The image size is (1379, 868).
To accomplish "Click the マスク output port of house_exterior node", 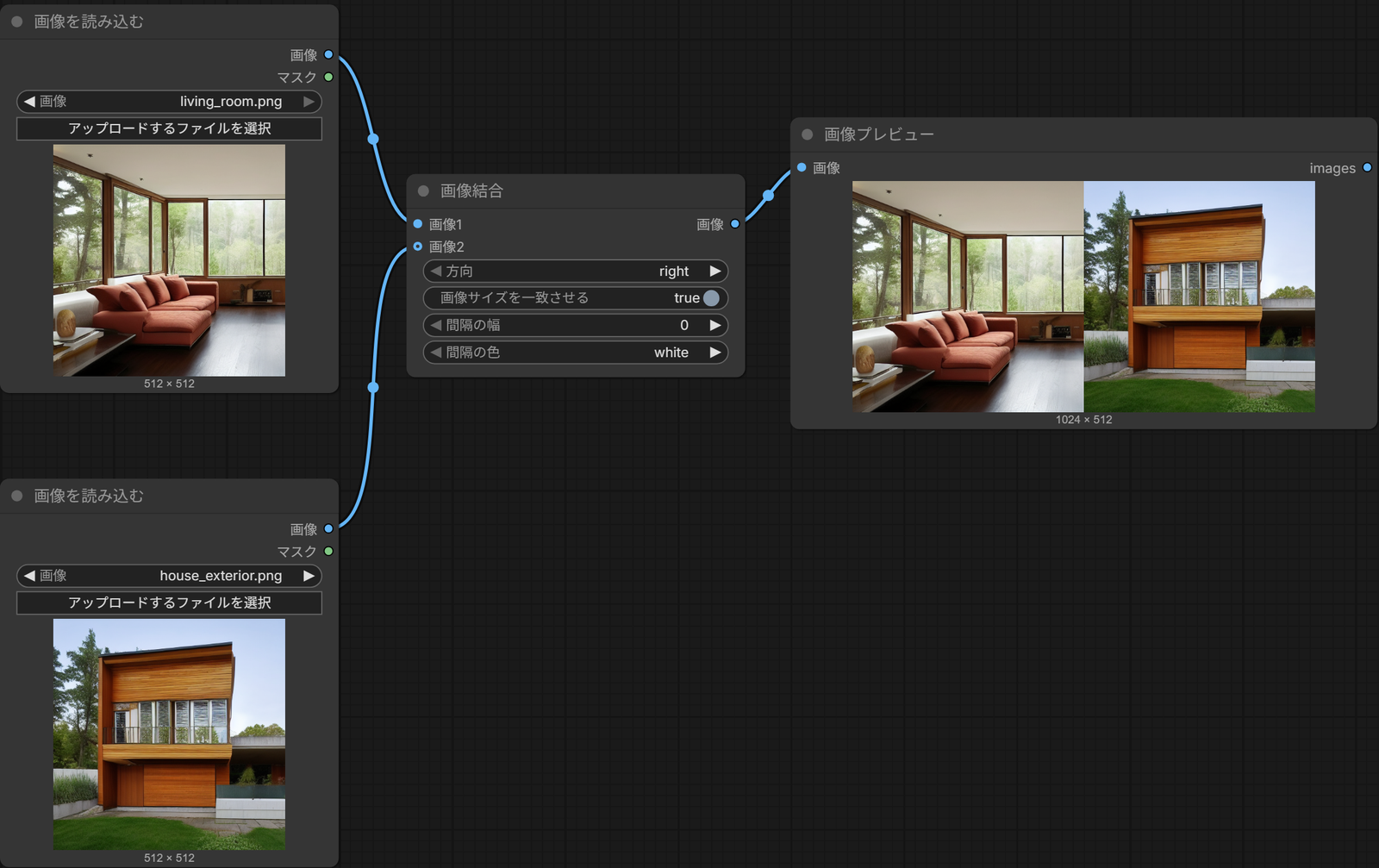I will point(328,551).
